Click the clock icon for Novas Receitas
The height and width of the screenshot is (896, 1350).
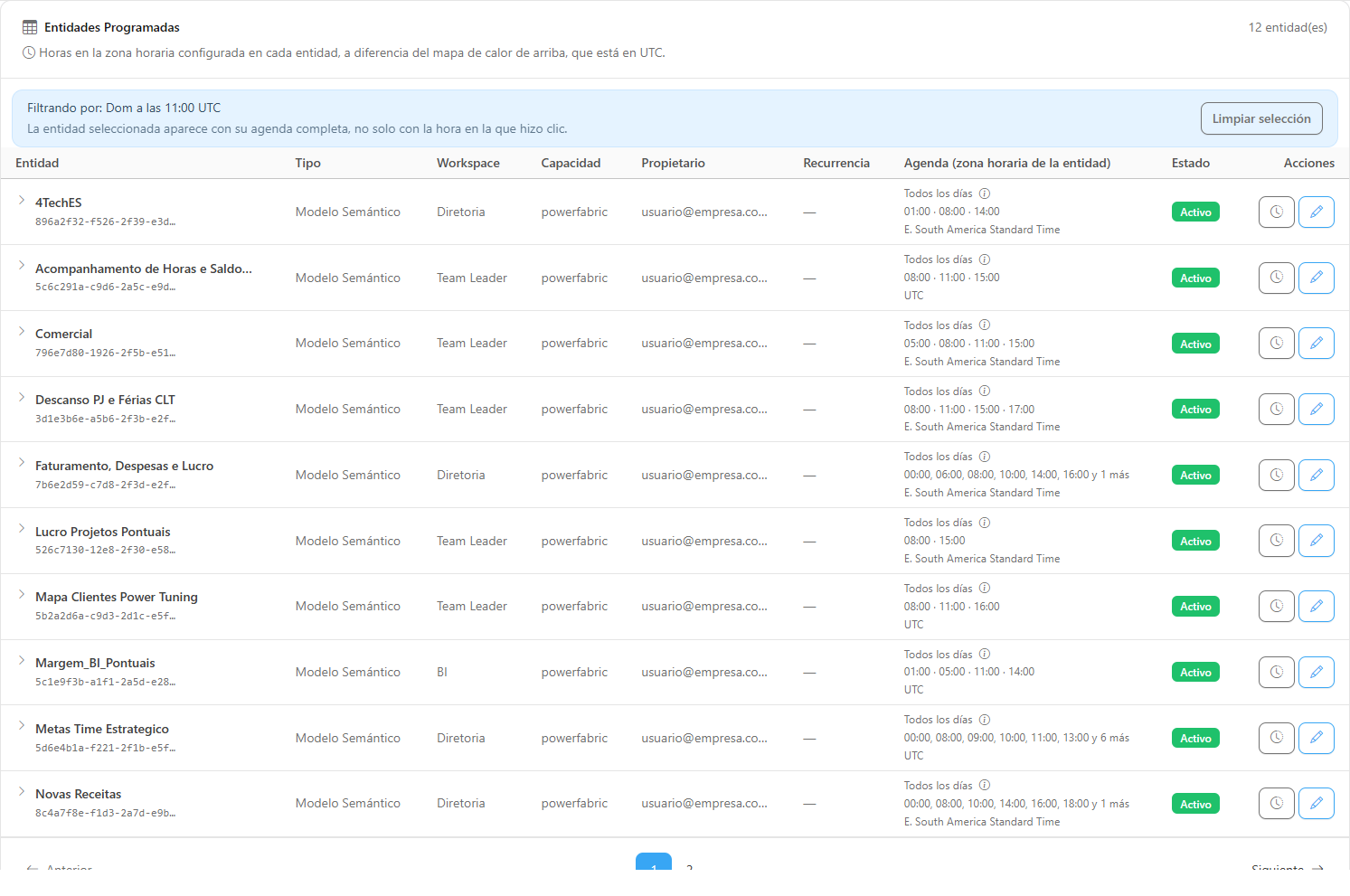(x=1276, y=803)
